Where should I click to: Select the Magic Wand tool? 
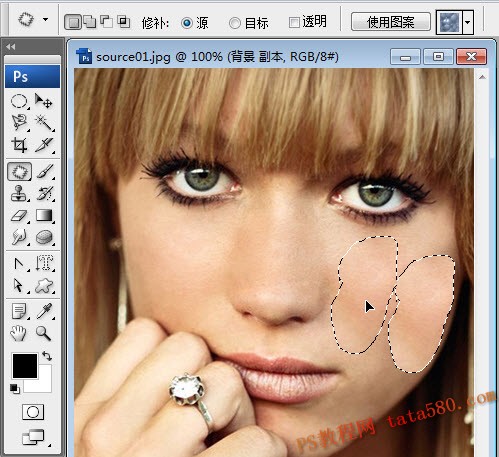click(x=44, y=122)
